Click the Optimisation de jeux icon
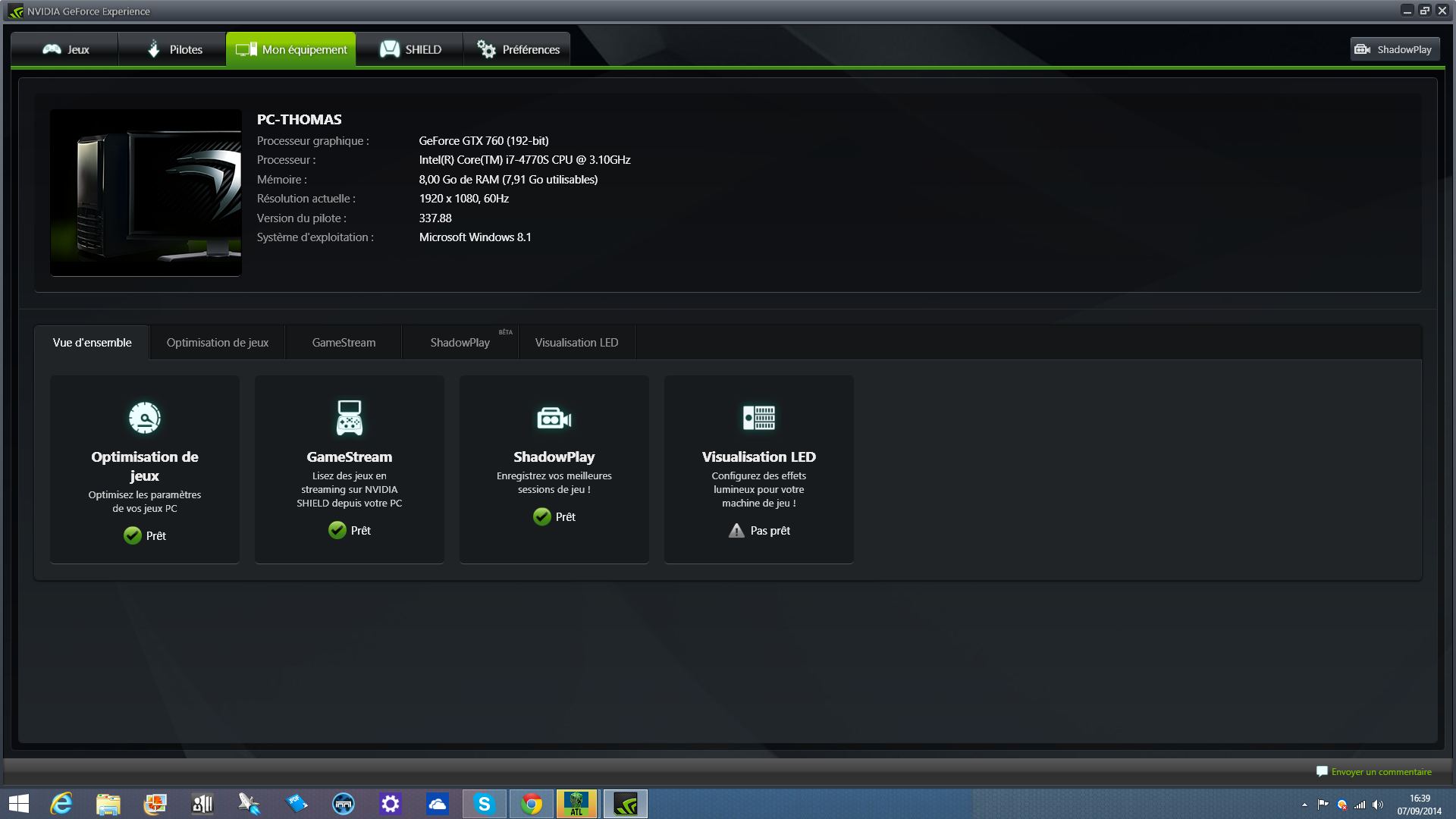 point(145,418)
